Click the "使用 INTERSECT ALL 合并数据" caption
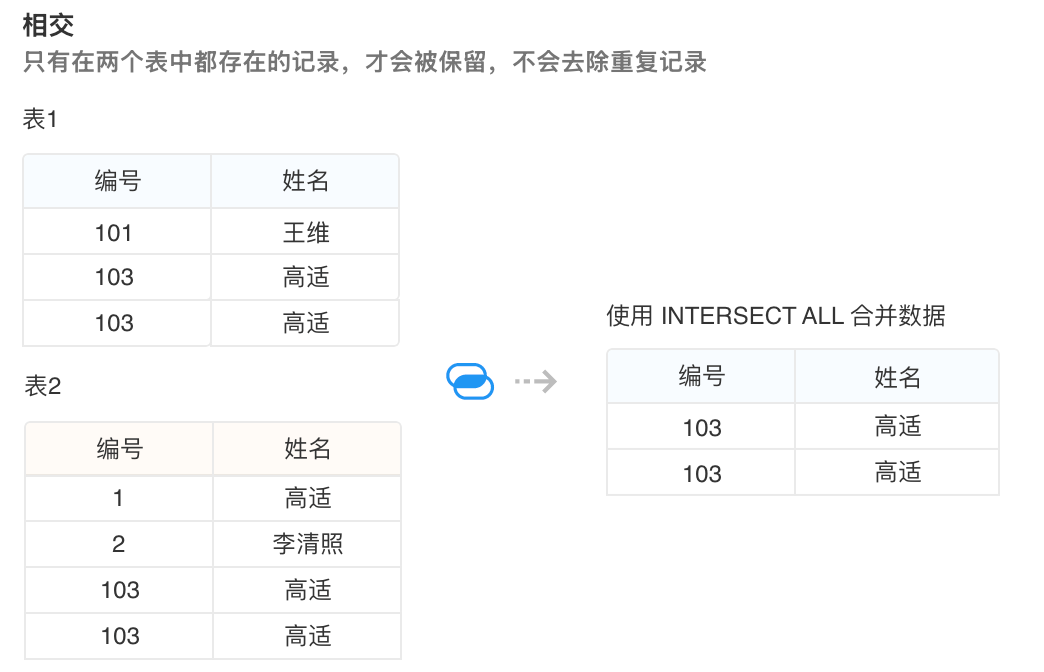This screenshot has height=672, width=1044. tap(775, 316)
